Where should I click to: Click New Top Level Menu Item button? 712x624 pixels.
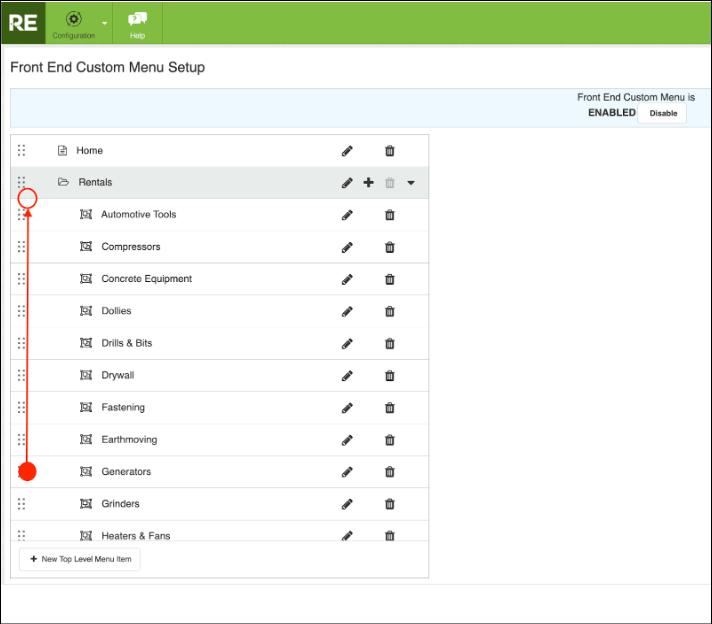[x=80, y=559]
